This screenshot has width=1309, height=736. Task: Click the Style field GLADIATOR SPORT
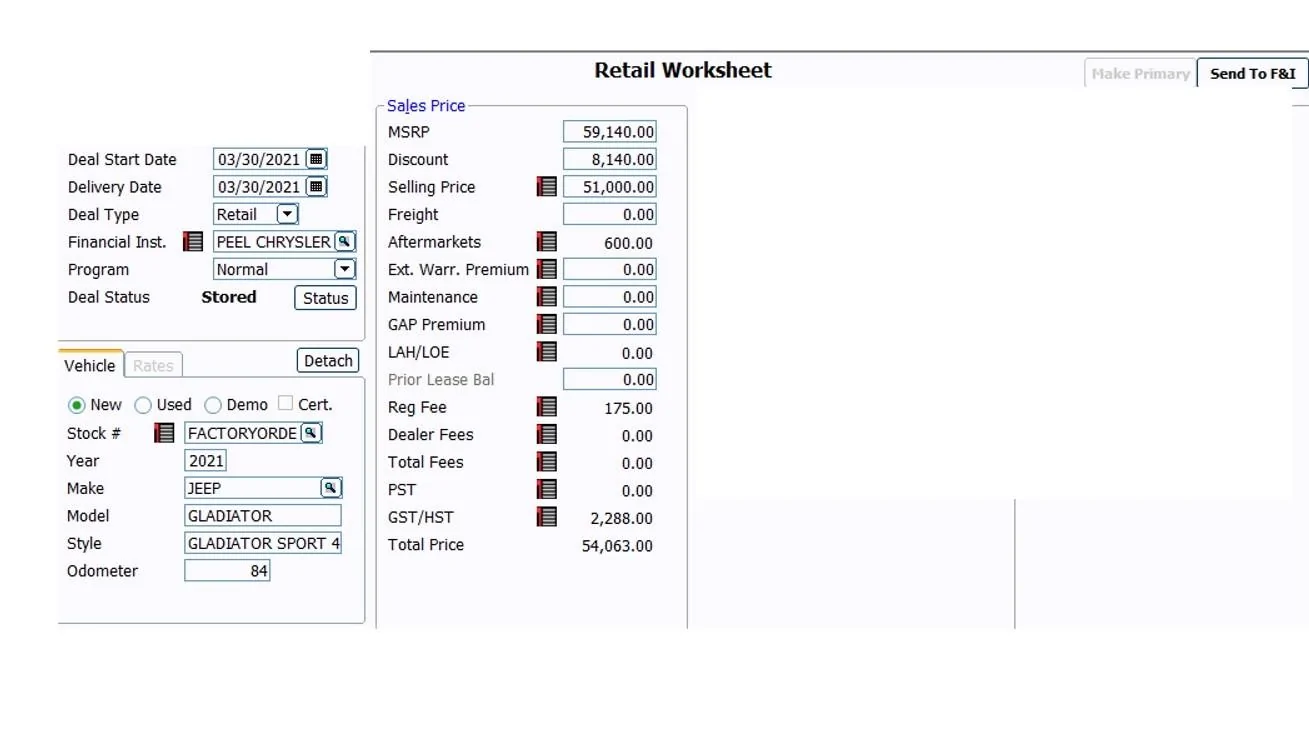(263, 543)
